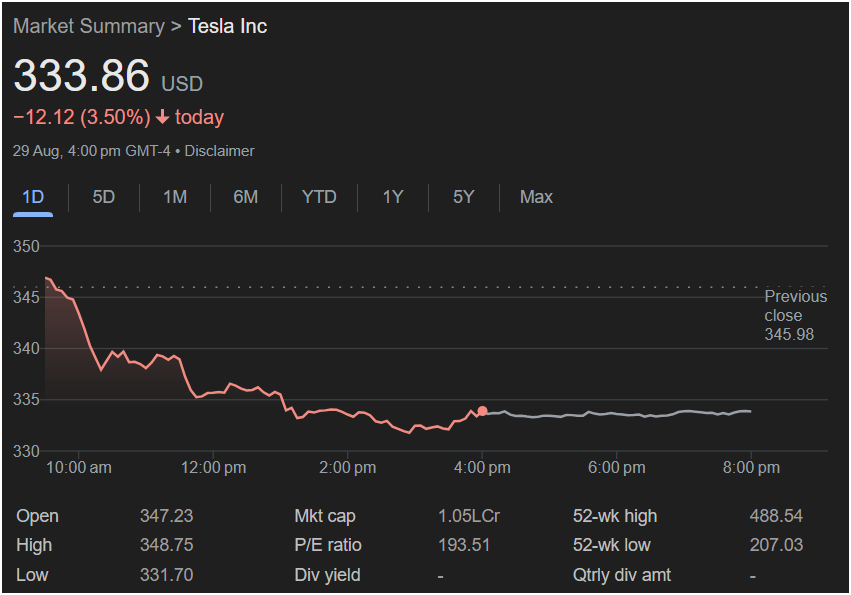The height and width of the screenshot is (595, 851).
Task: Select the 1Y time range tab
Action: 393,197
